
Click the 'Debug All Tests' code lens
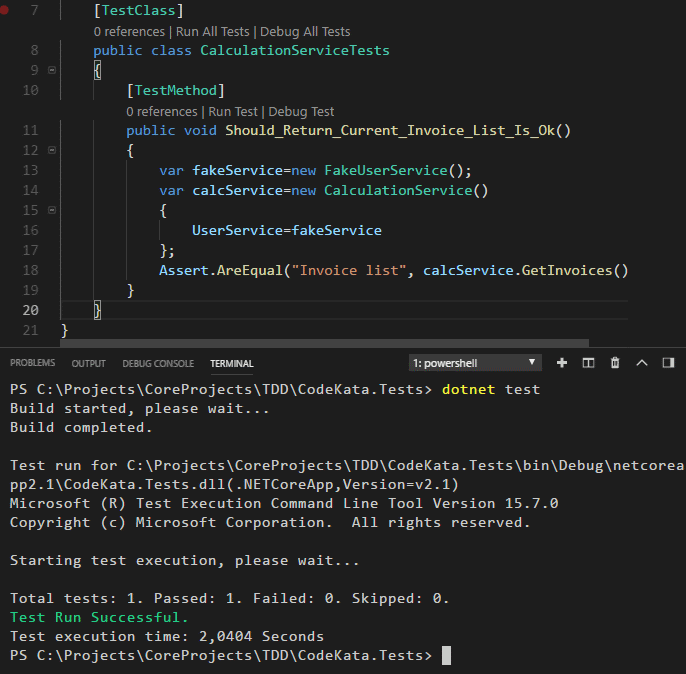pos(305,31)
